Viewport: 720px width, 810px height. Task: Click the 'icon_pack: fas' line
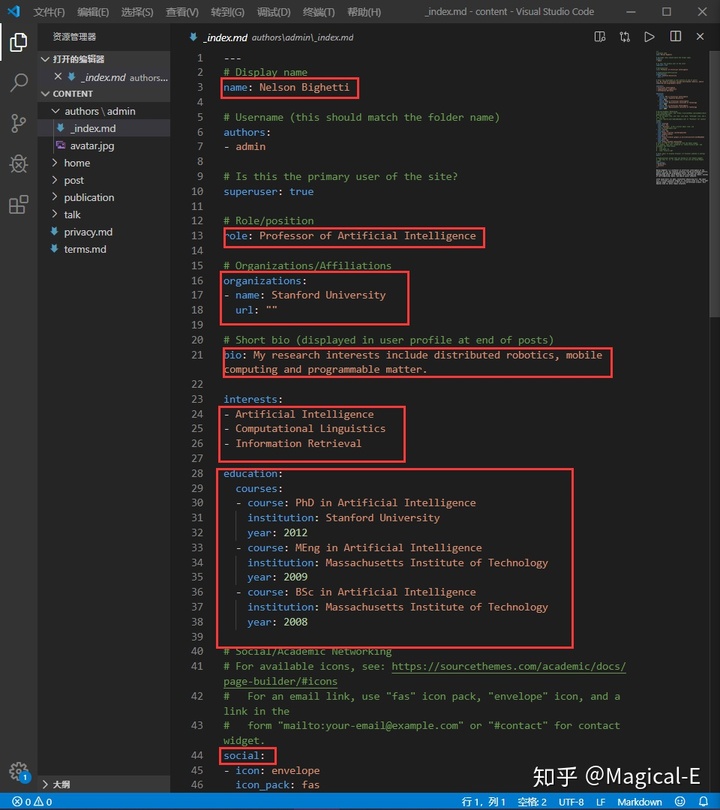tap(277, 785)
